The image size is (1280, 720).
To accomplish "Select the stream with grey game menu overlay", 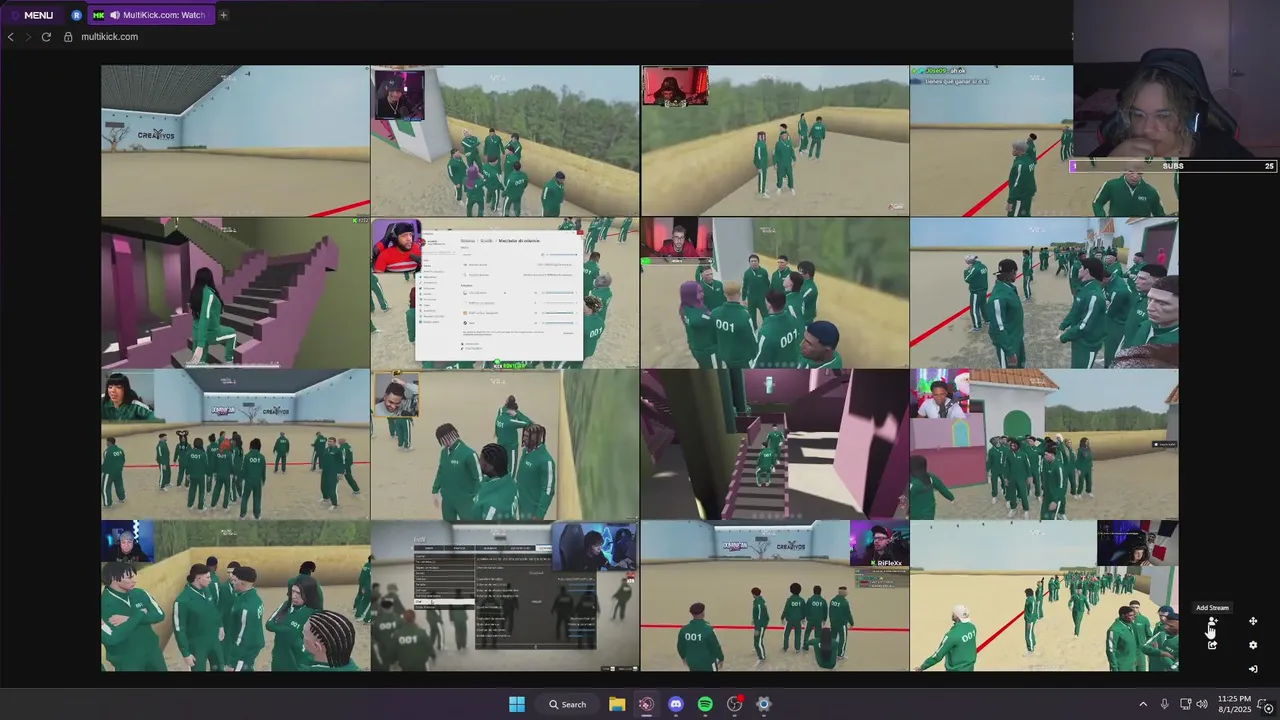I will 505,596.
